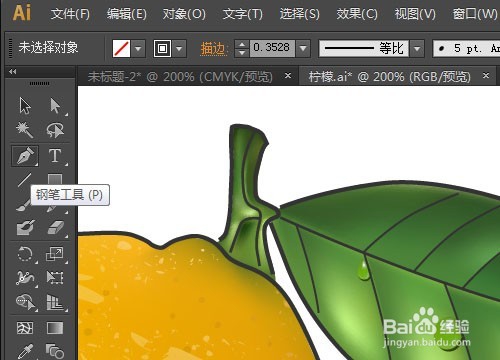This screenshot has width=500, height=360.
Task: Pick the Type tool
Action: click(x=55, y=156)
